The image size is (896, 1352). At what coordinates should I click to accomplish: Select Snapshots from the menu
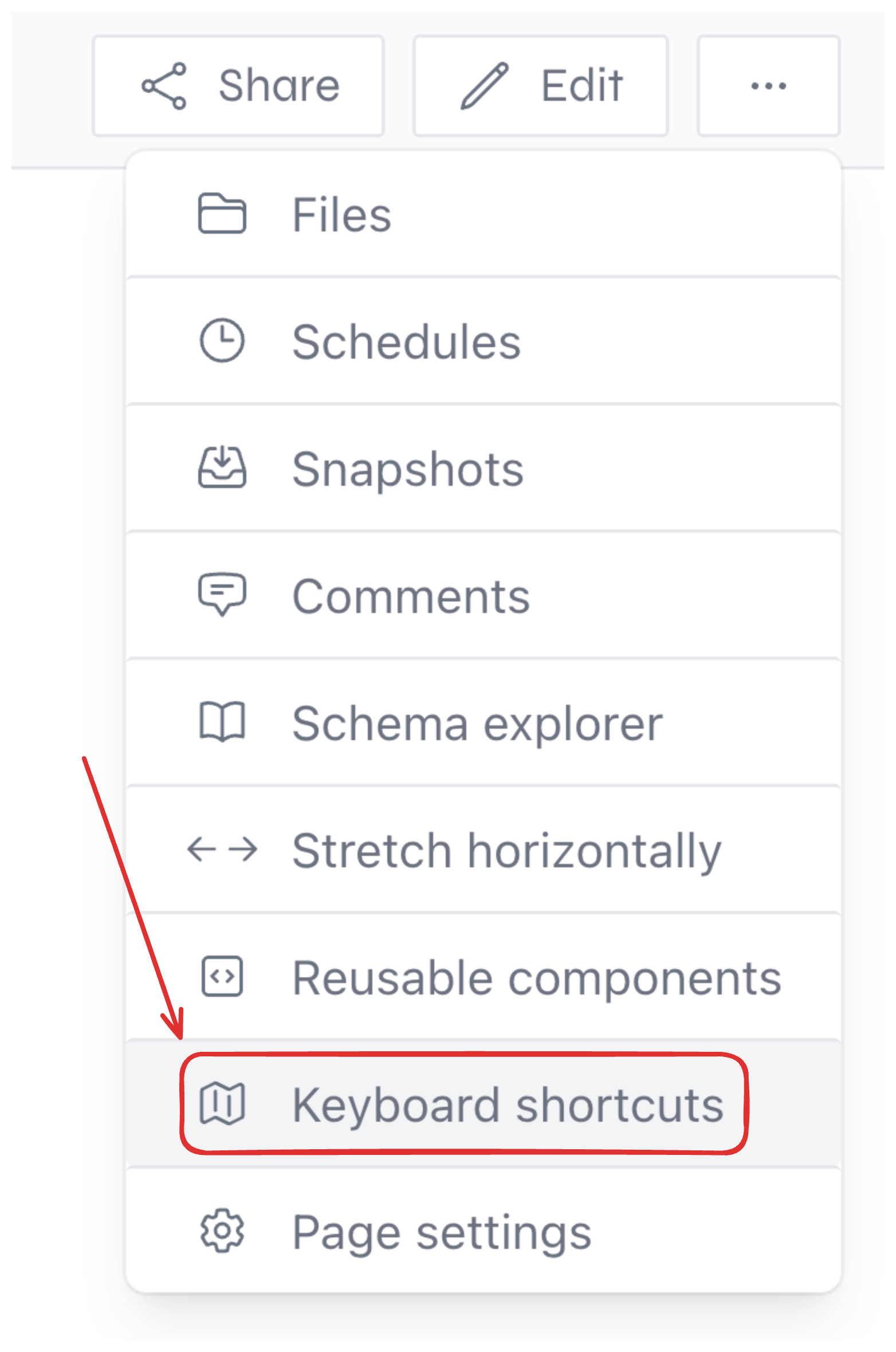408,467
